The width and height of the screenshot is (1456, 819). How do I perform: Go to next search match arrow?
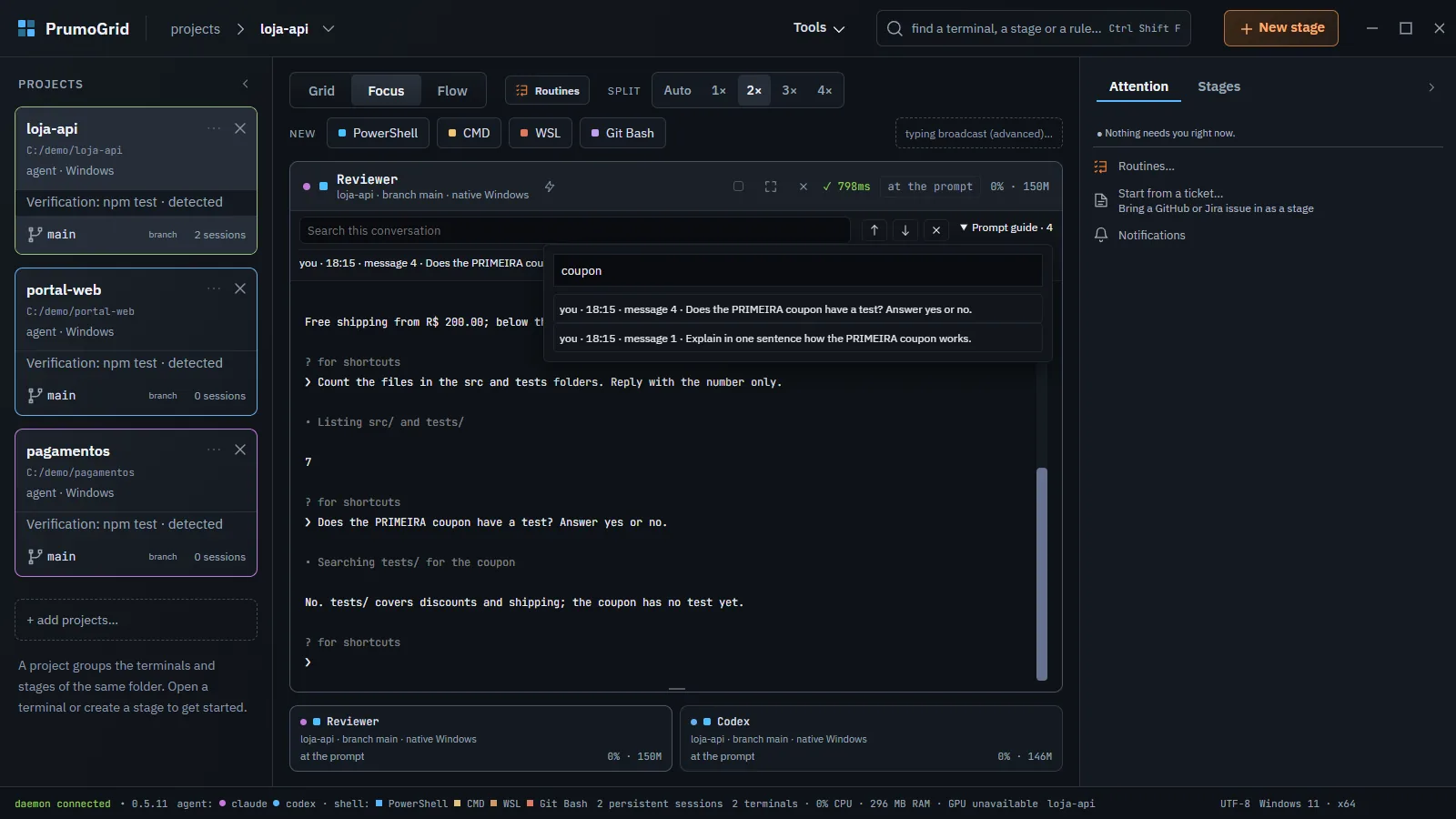coord(905,230)
